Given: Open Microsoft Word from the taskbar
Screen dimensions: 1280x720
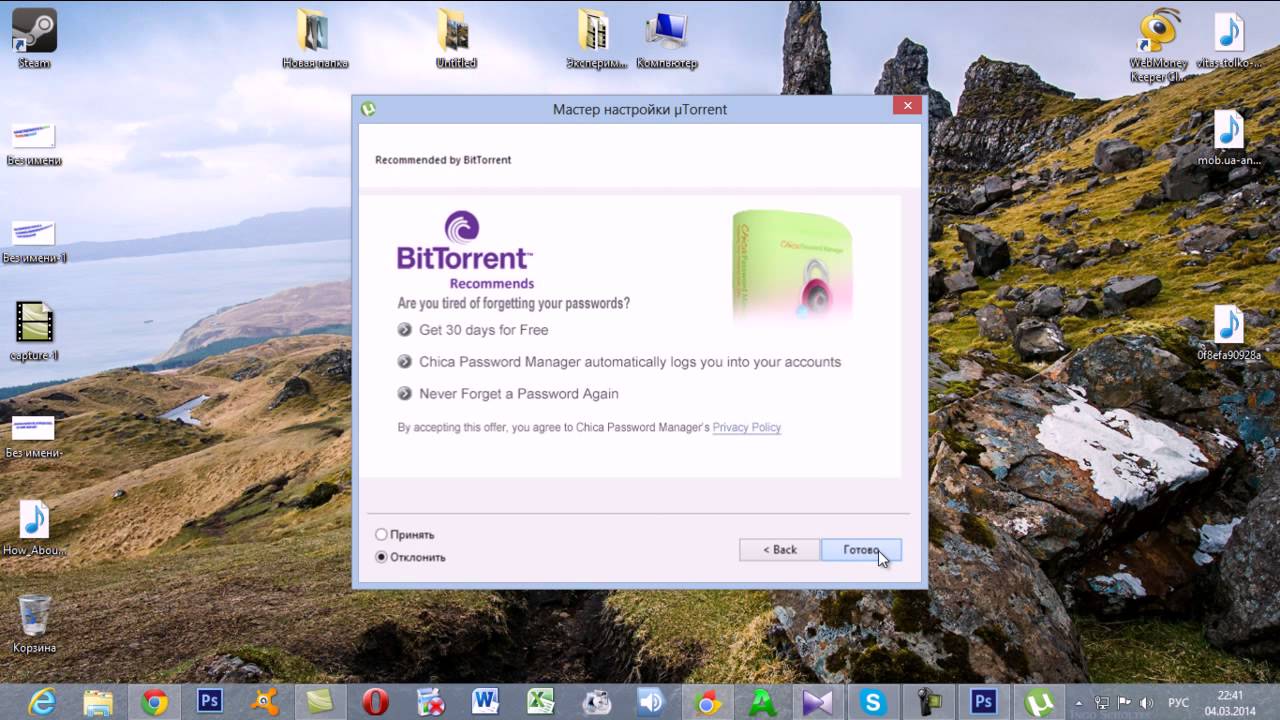Looking at the screenshot, I should 485,702.
